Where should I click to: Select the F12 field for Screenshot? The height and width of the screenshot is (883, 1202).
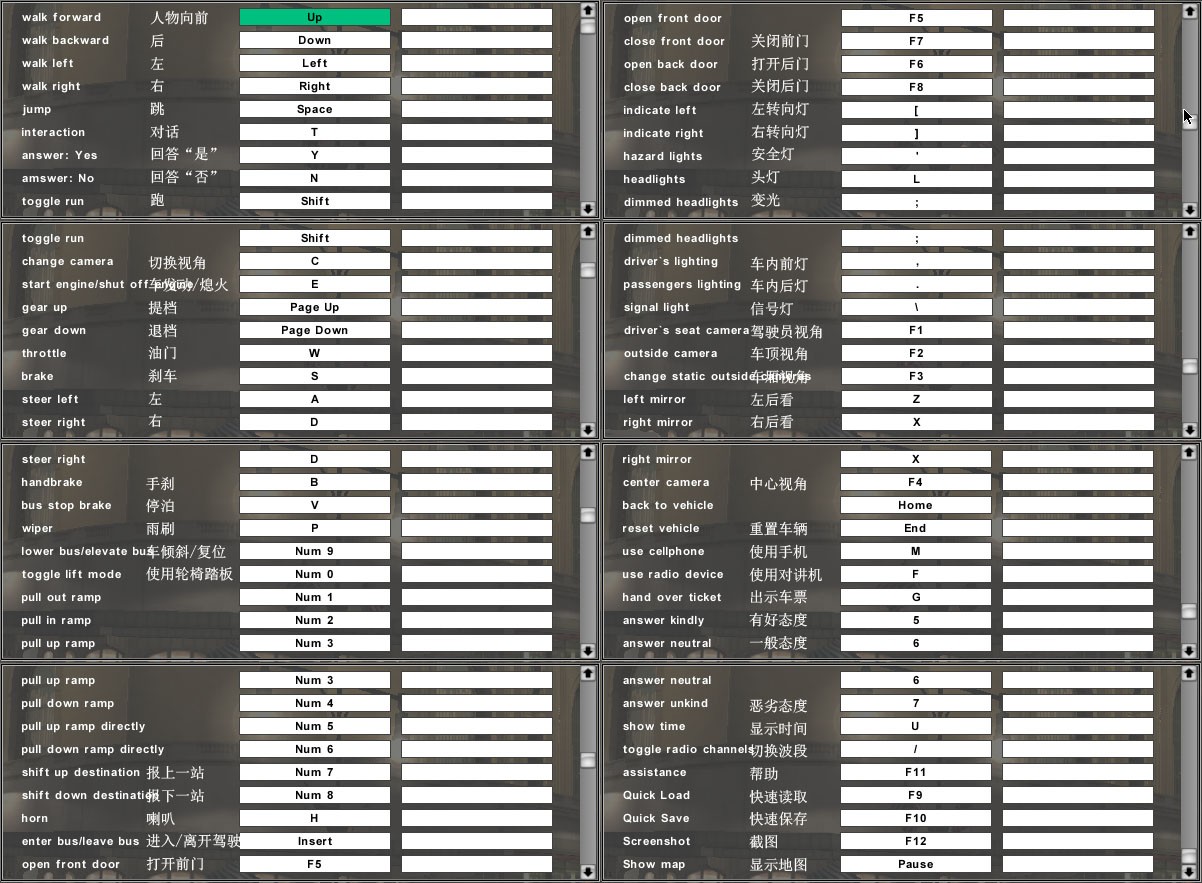pyautogui.click(x=916, y=841)
